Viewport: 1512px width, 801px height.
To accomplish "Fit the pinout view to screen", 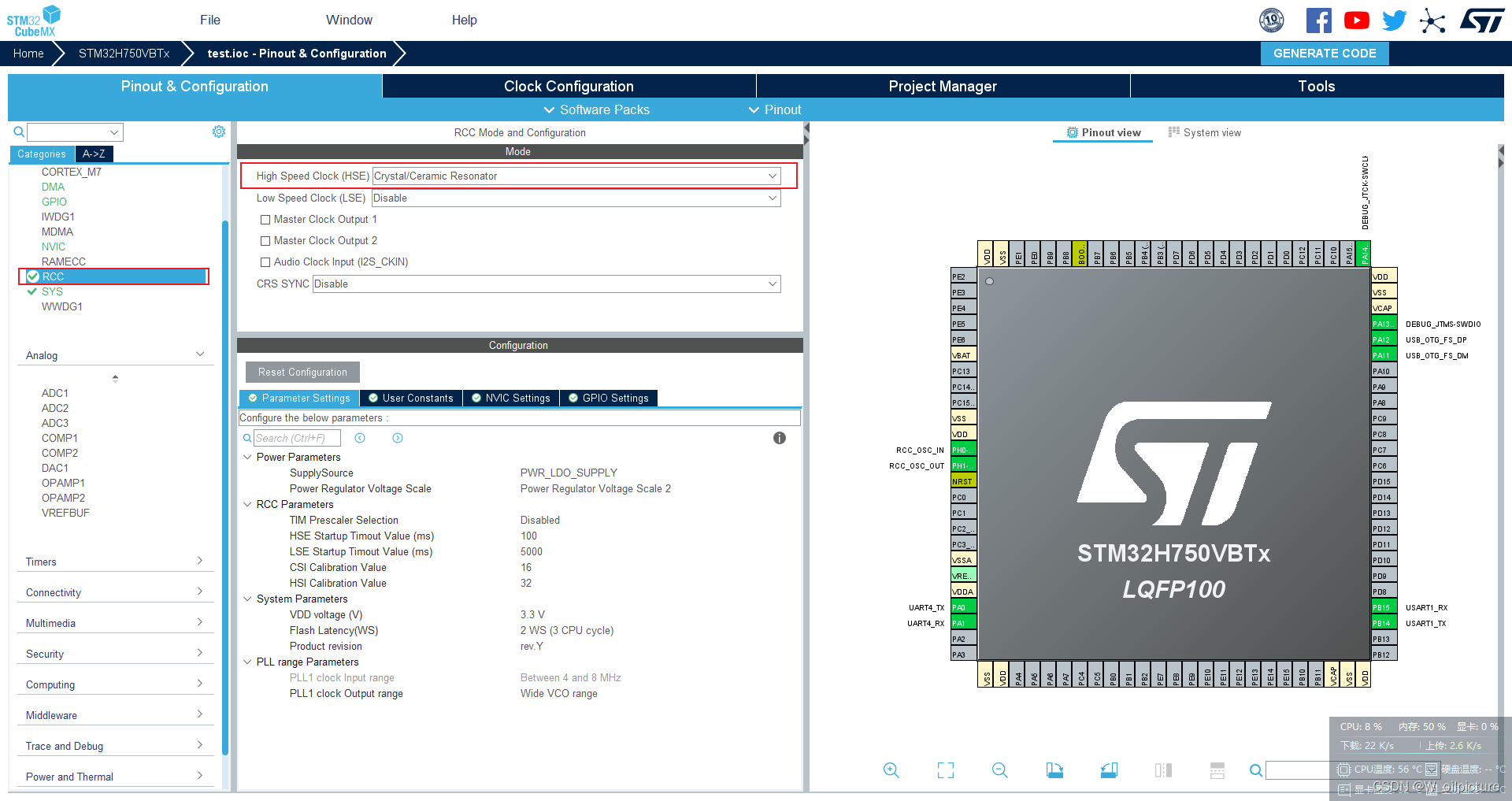I will [x=946, y=770].
